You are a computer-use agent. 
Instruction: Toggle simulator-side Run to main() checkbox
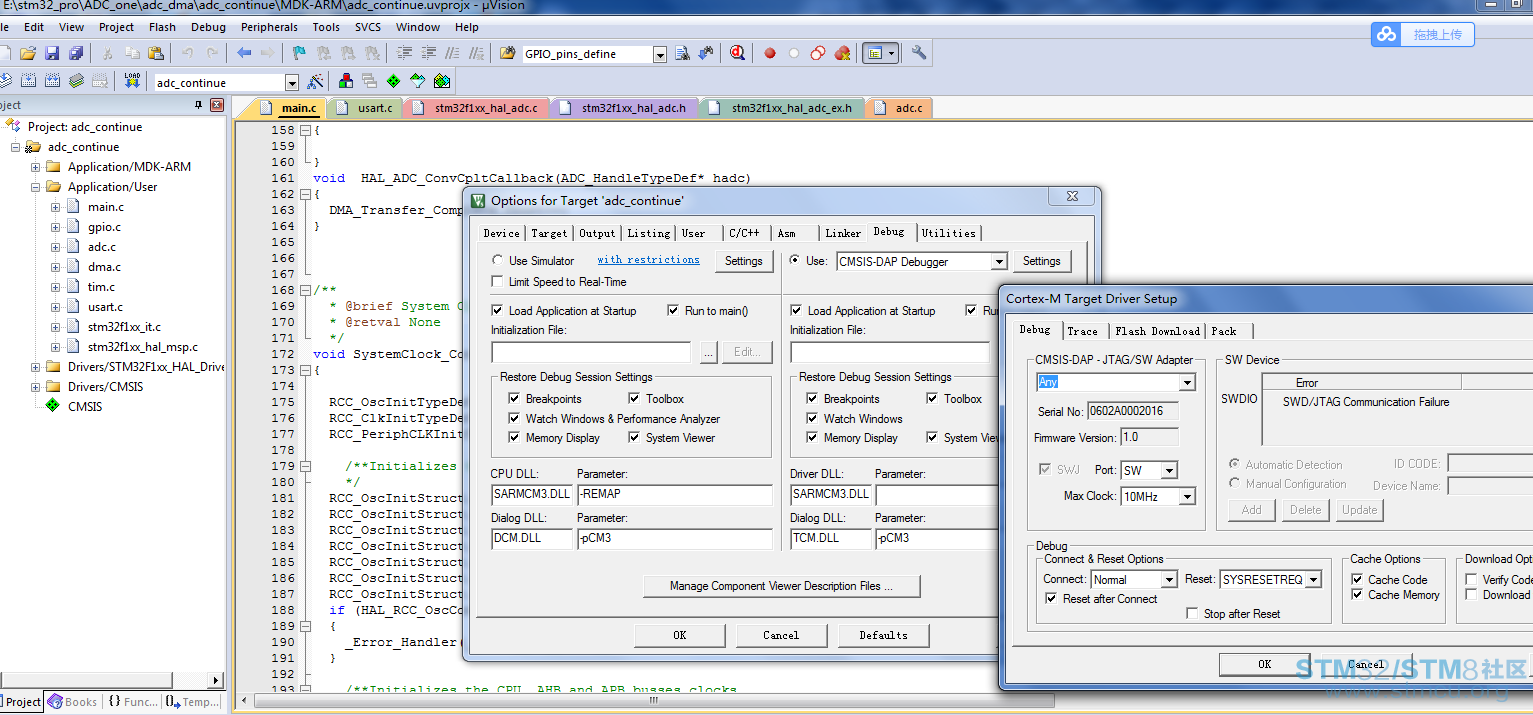[x=673, y=311]
